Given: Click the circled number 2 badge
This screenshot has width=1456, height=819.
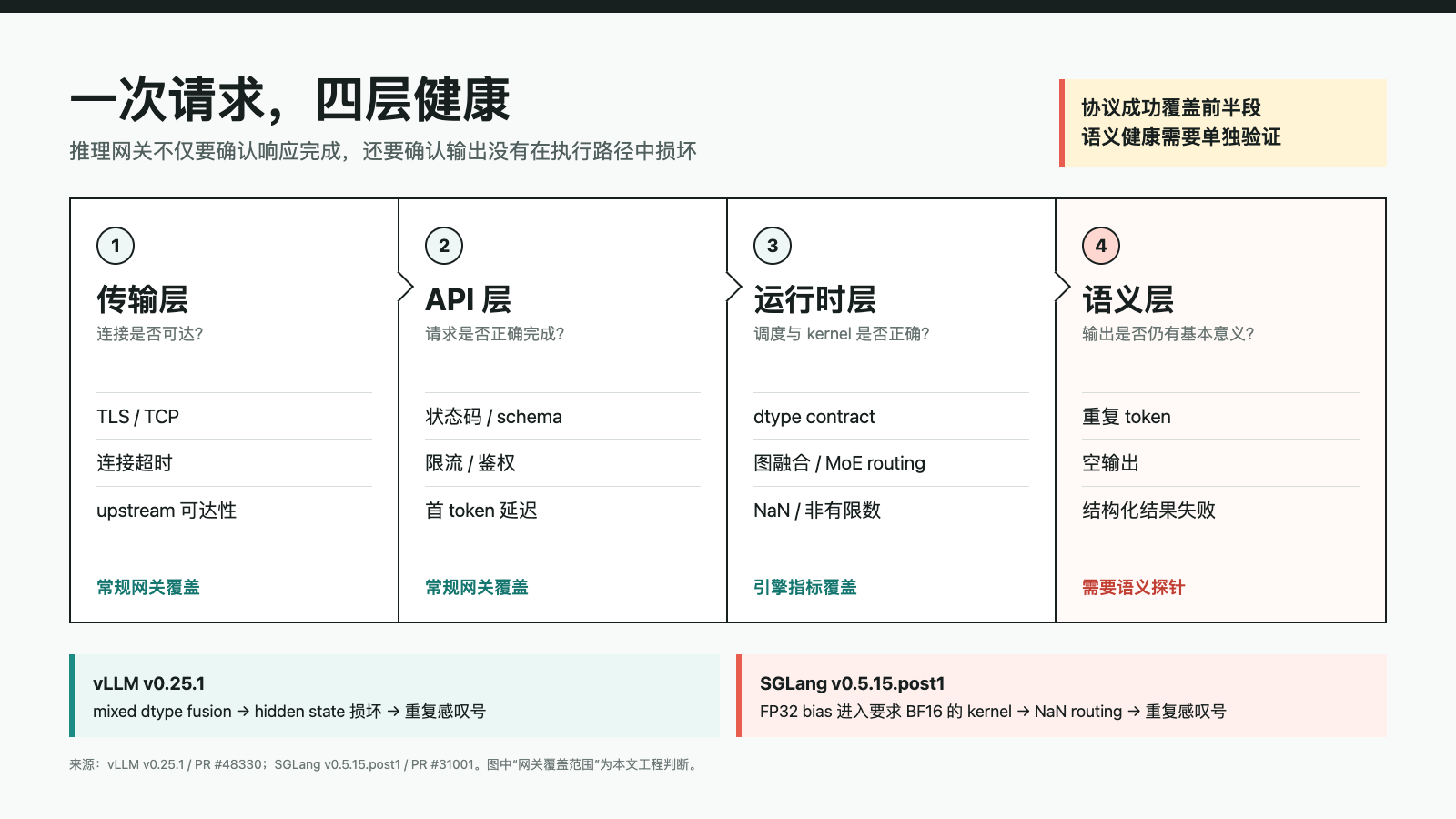Looking at the screenshot, I should pyautogui.click(x=444, y=246).
